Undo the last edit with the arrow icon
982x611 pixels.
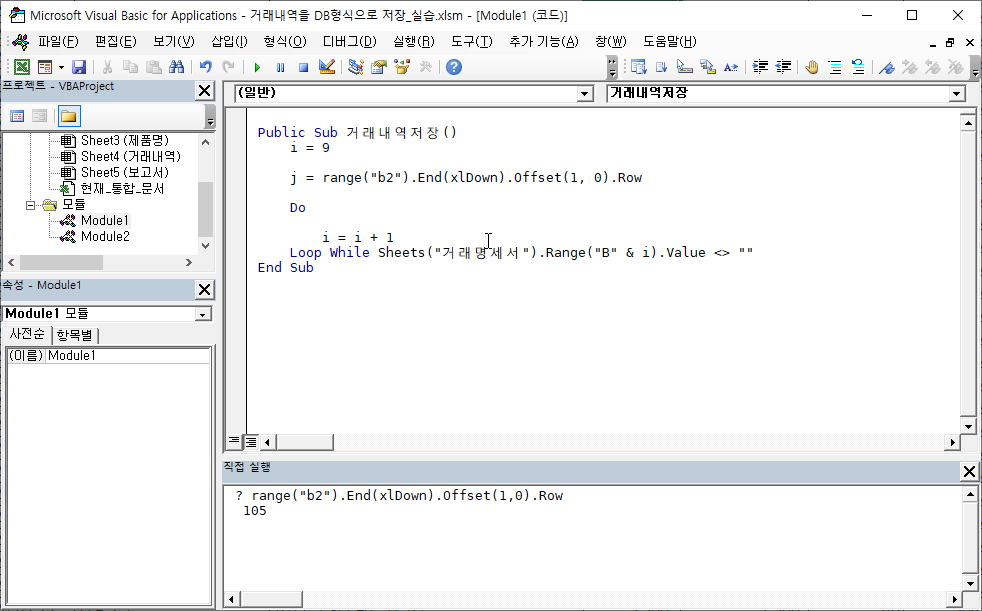click(x=205, y=67)
